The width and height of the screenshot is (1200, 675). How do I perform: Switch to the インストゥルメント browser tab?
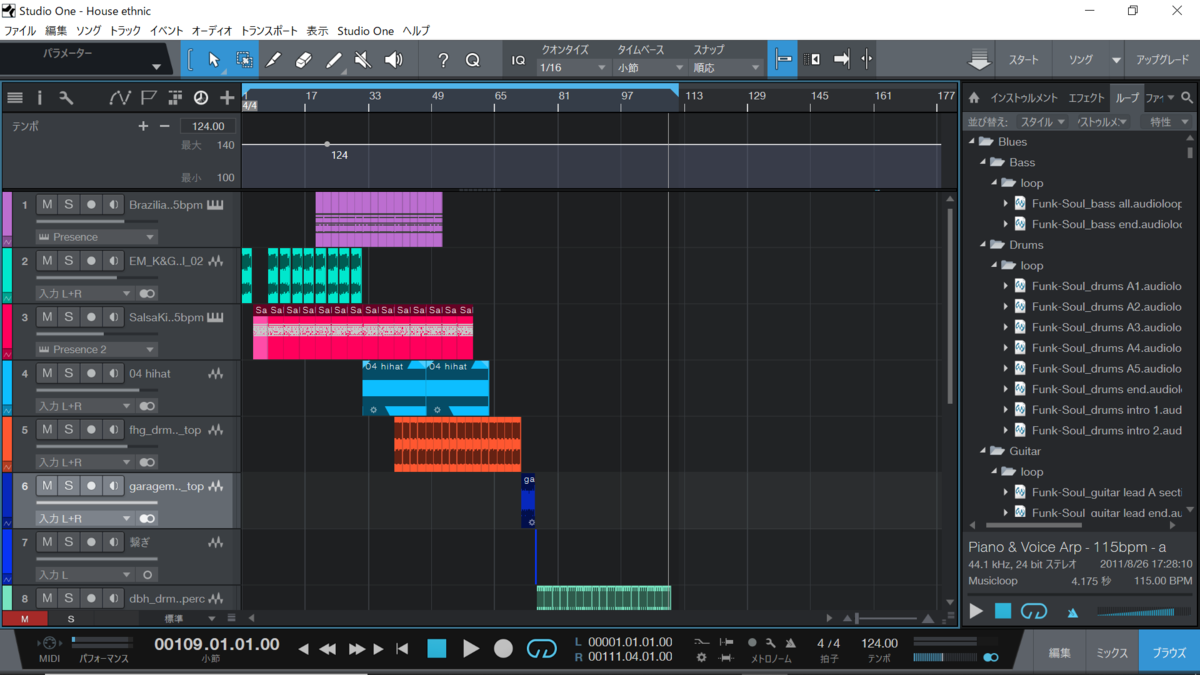click(x=1023, y=98)
